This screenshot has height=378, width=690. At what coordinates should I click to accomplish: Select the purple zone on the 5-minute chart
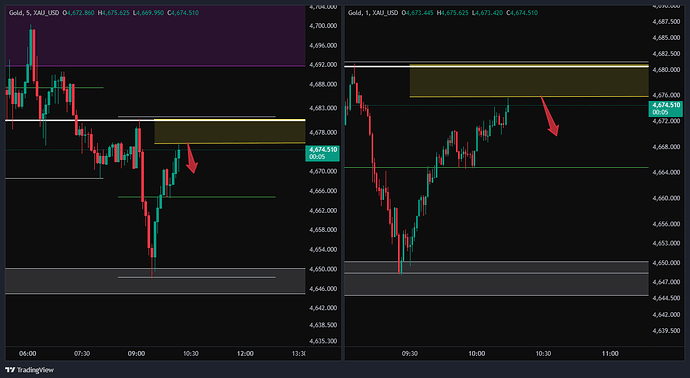point(155,36)
